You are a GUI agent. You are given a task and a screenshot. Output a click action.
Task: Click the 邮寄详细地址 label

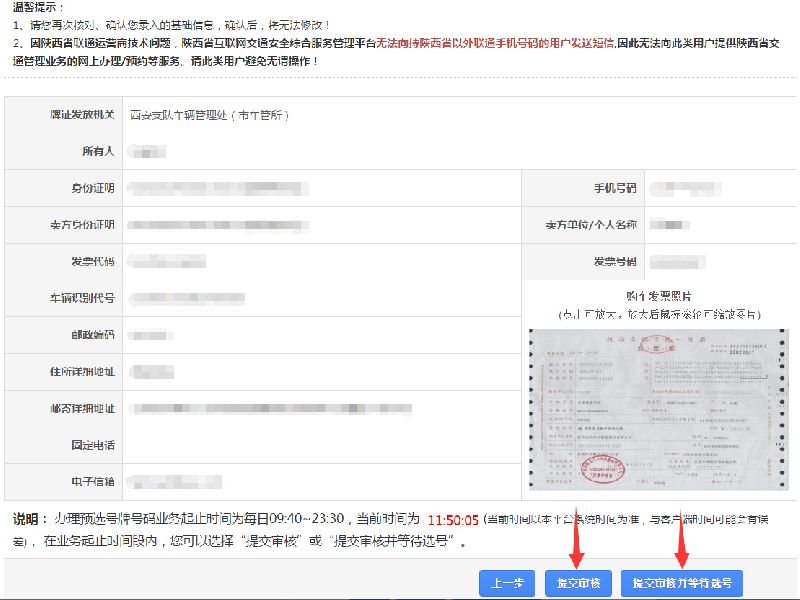coord(82,409)
